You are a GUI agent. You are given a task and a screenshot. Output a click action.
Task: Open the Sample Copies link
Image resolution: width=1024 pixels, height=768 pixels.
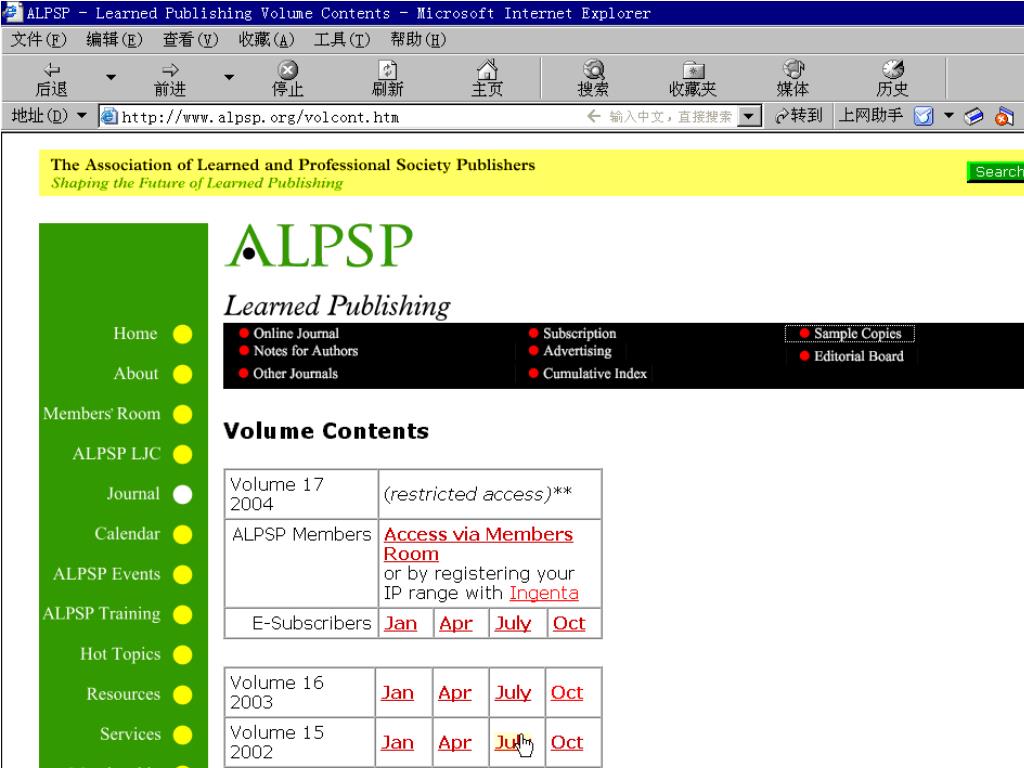tap(857, 334)
